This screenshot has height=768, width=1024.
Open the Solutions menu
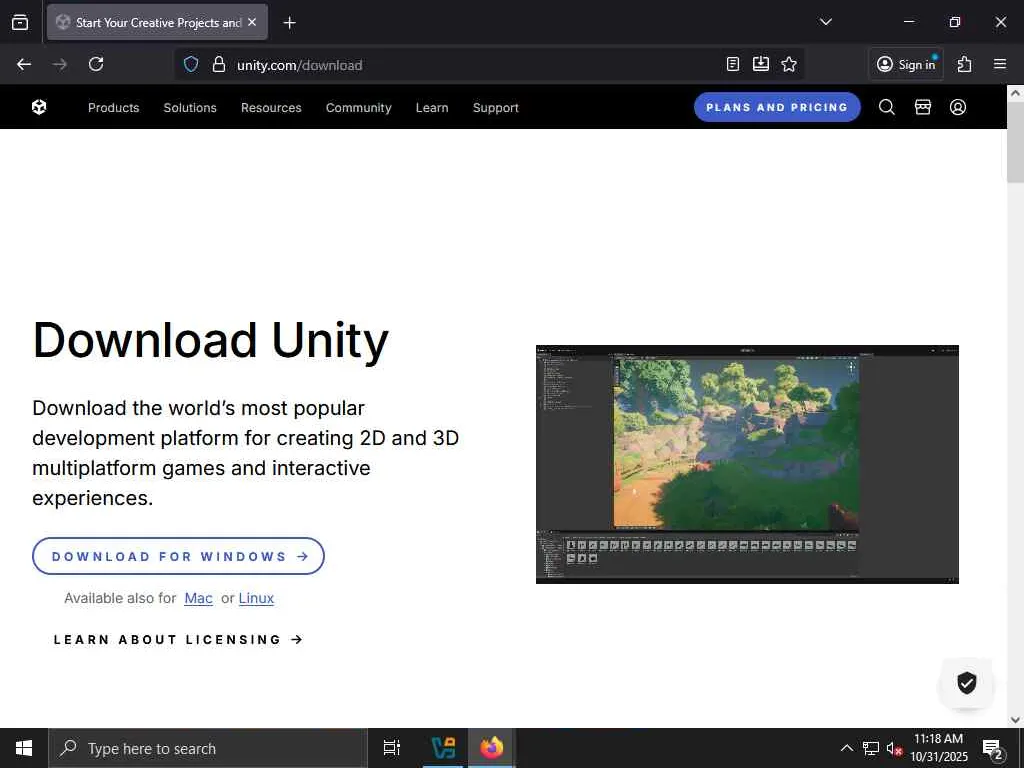click(190, 108)
